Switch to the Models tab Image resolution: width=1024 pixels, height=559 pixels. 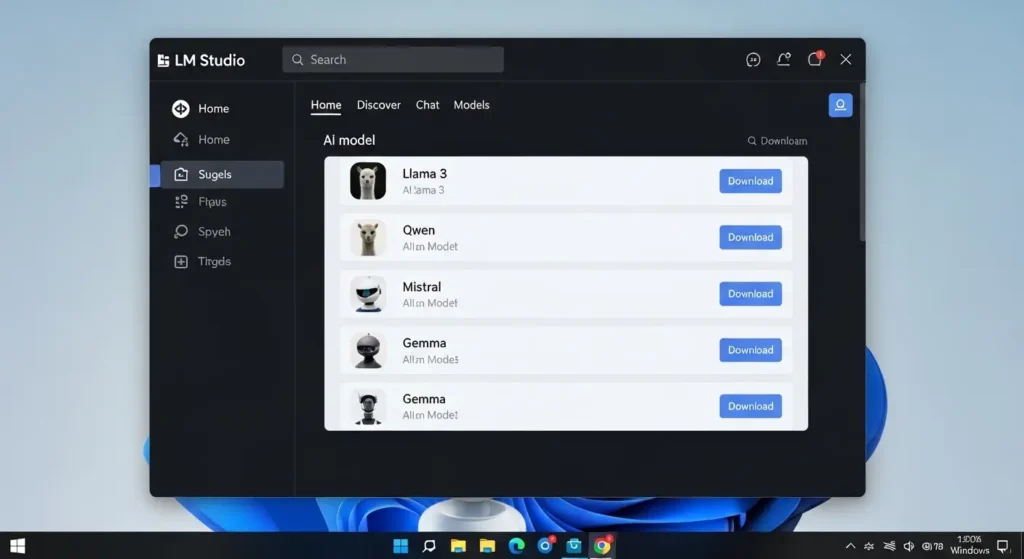[x=472, y=105]
